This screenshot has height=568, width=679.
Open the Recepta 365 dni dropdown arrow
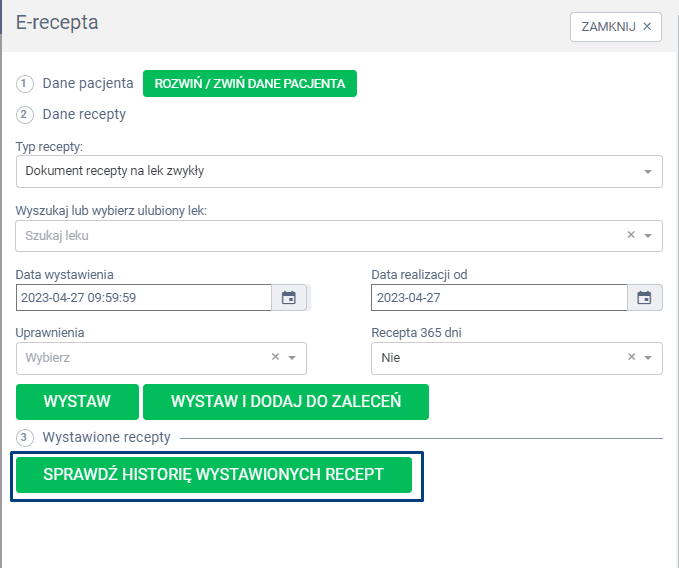648,358
